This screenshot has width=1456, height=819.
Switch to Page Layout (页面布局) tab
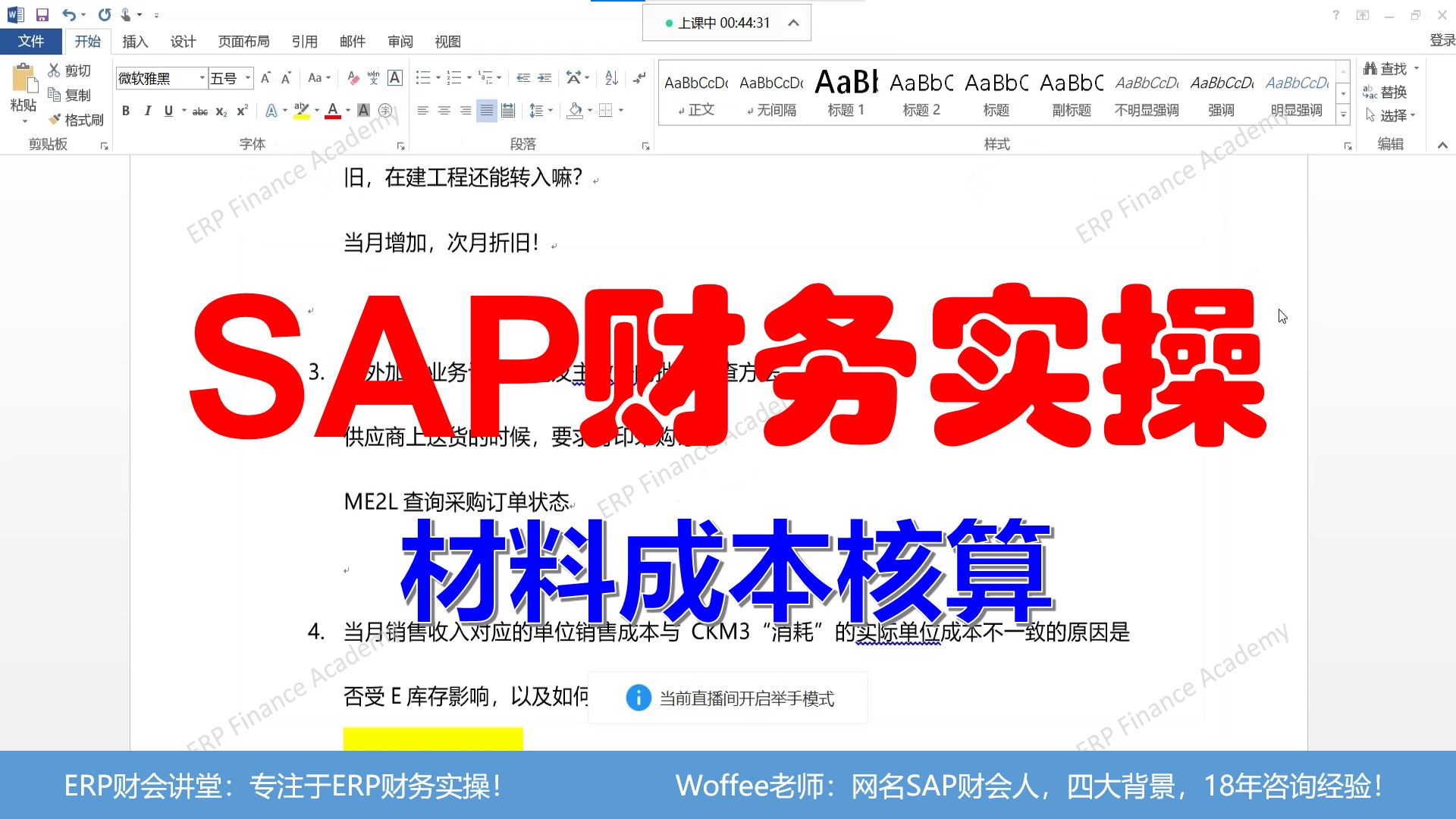[x=243, y=42]
